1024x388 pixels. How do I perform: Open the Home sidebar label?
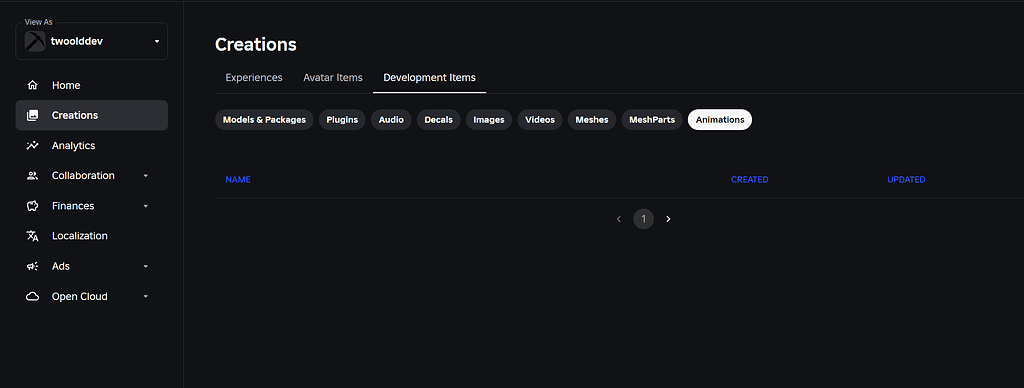pos(66,86)
